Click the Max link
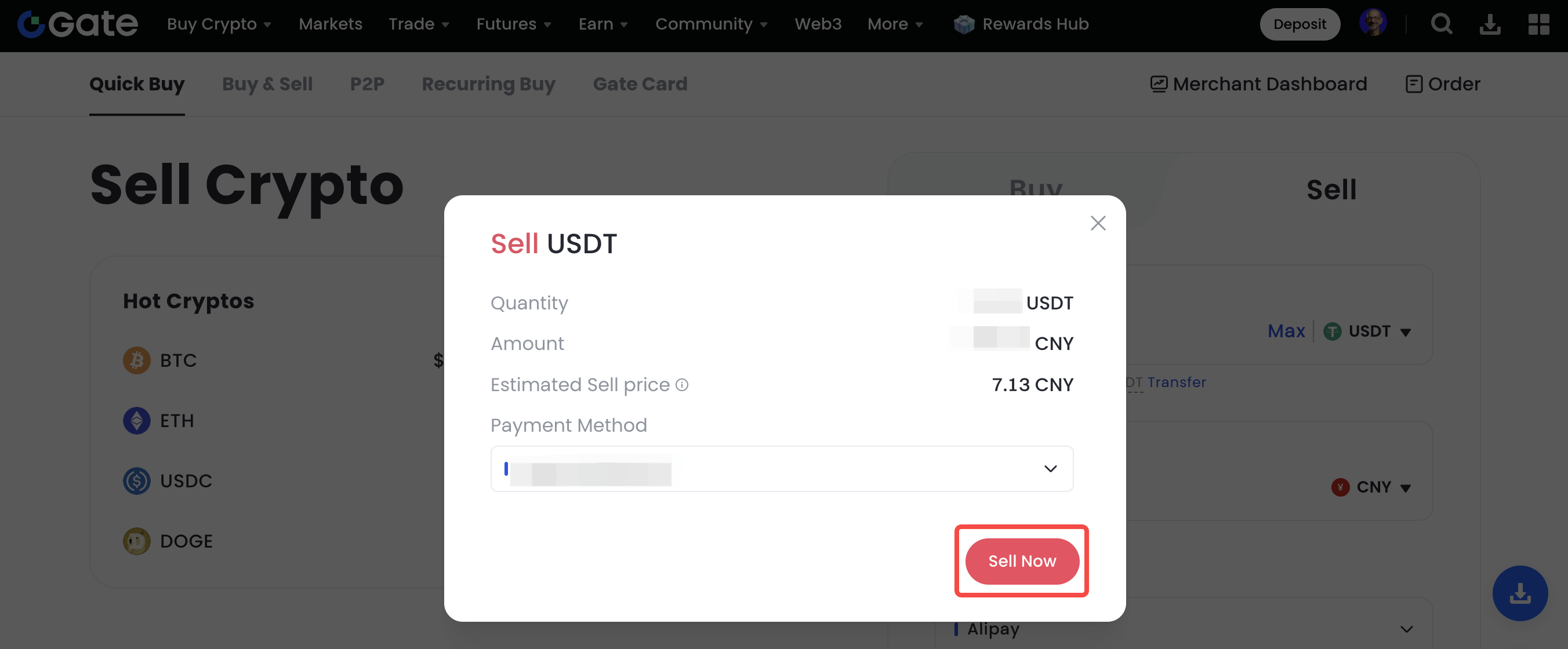1568x649 pixels. coord(1286,331)
